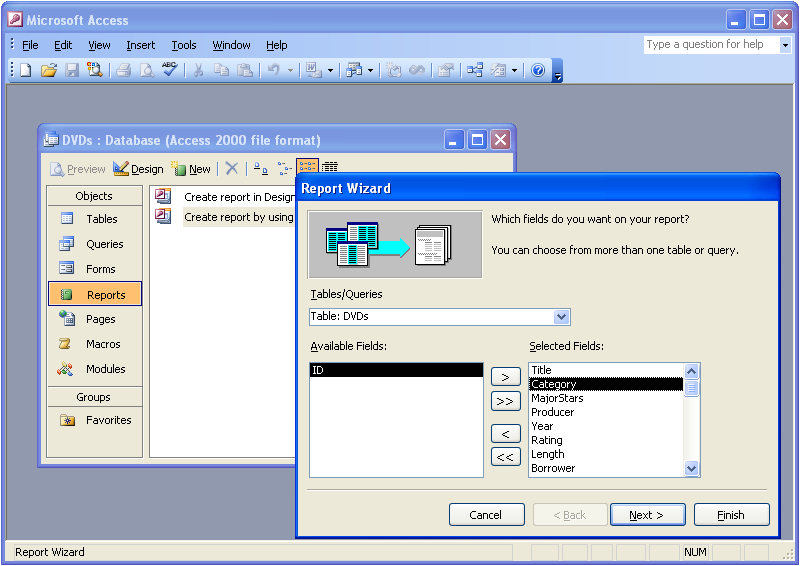800x566 pixels.
Task: Click the Paste clipboard icon
Action: [x=244, y=70]
